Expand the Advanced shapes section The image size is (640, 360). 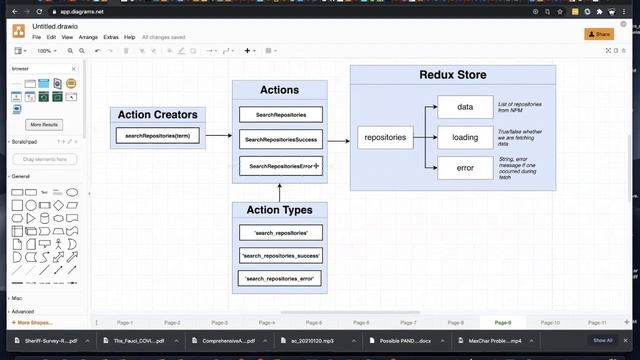coord(22,311)
